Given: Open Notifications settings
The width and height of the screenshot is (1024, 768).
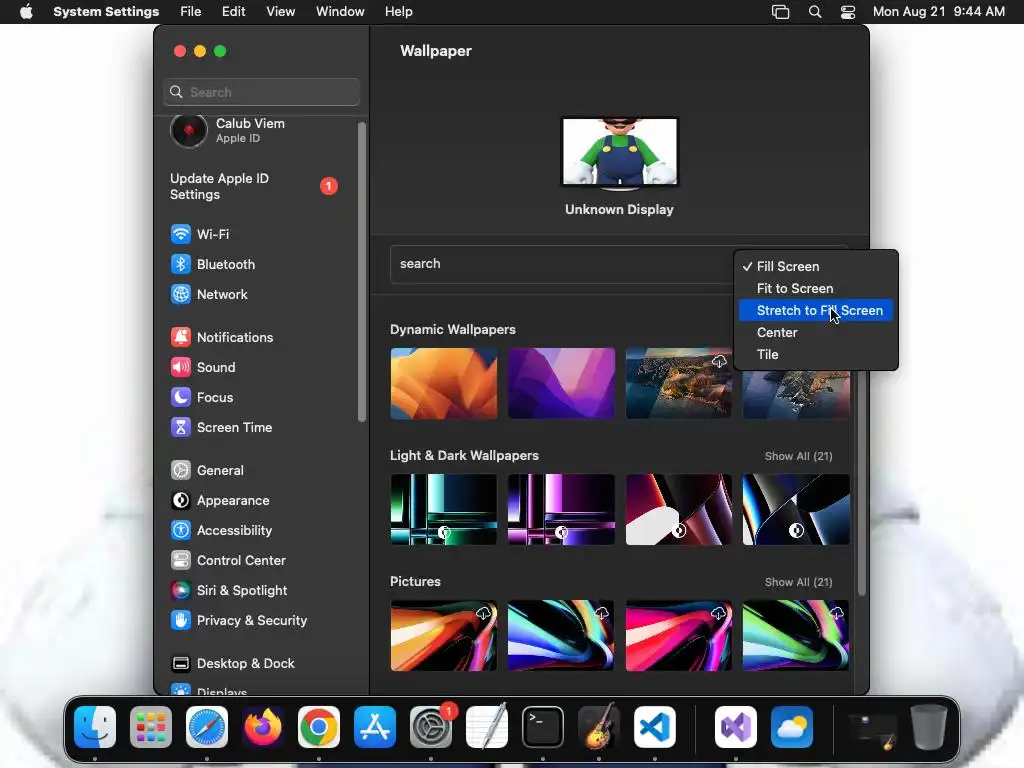Looking at the screenshot, I should tap(222, 337).
